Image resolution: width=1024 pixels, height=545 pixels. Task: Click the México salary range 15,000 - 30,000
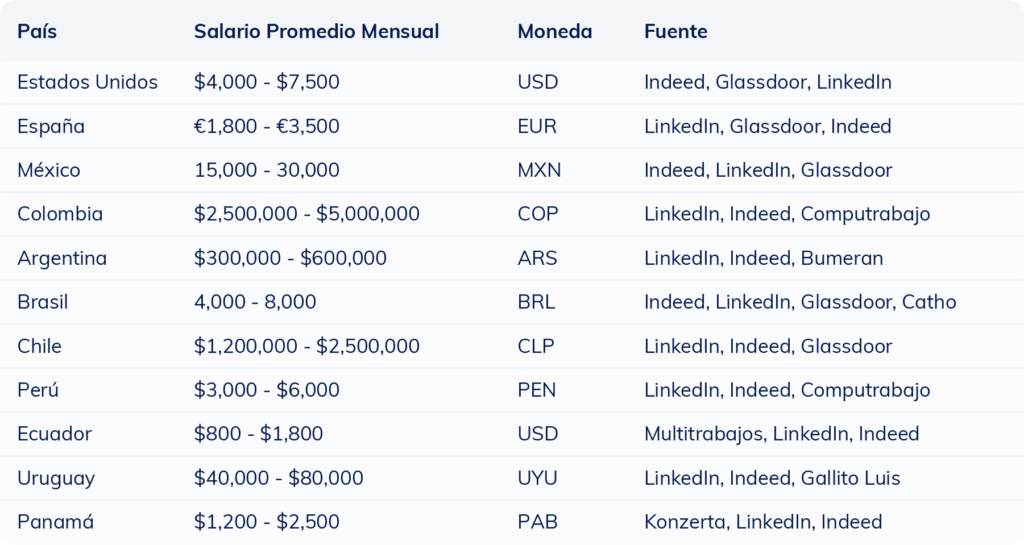pyautogui.click(x=266, y=170)
